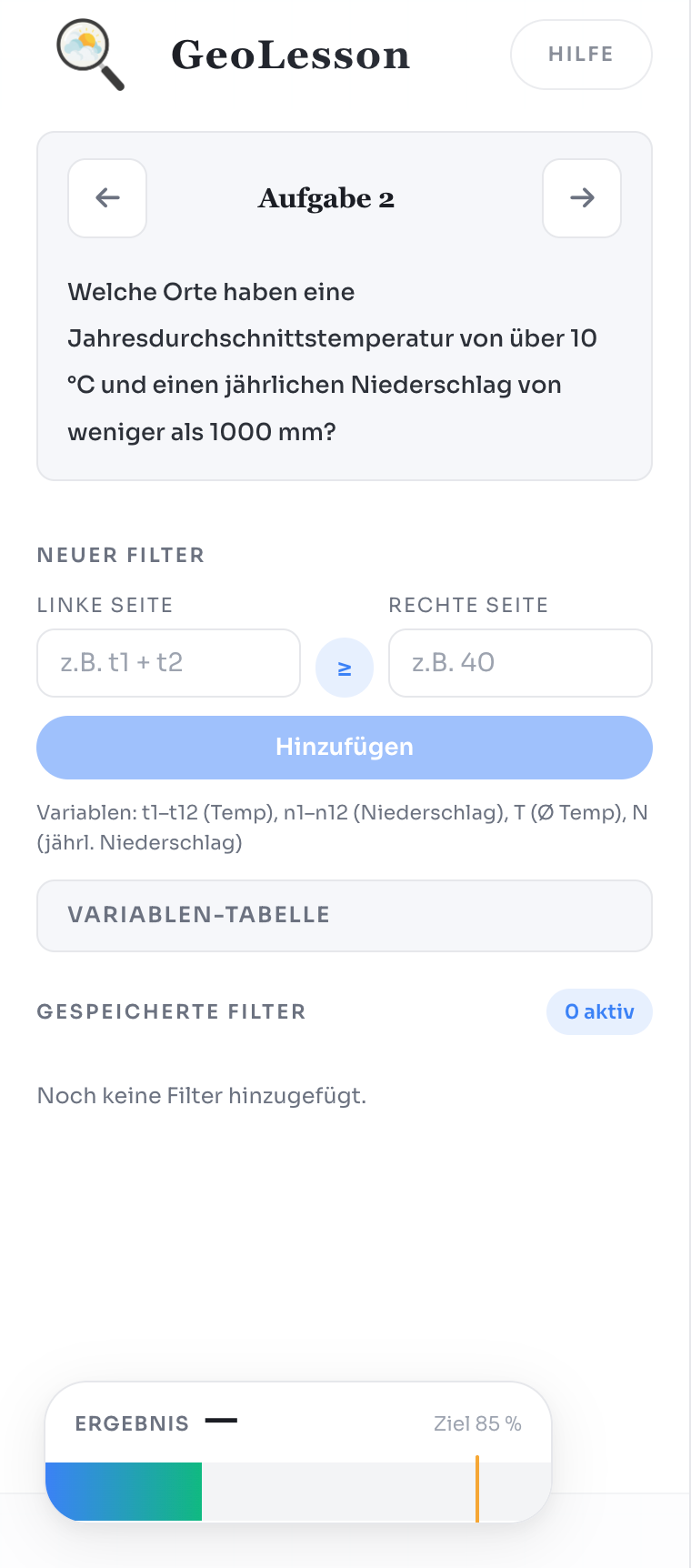Click the orange target marker line

click(477, 1489)
